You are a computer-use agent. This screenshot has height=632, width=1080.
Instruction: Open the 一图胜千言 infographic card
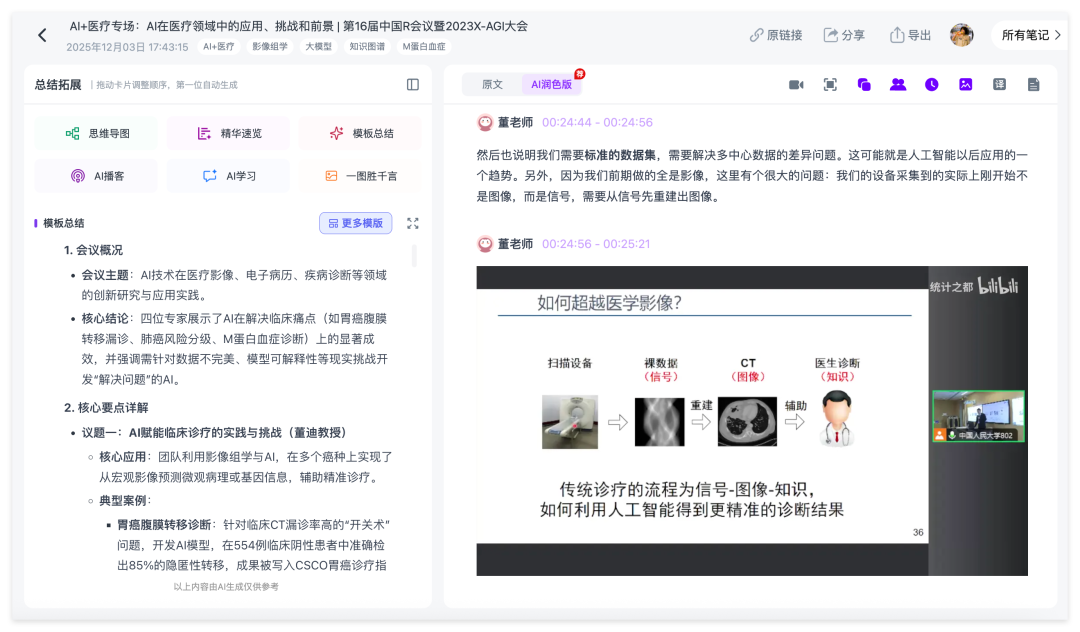point(361,176)
